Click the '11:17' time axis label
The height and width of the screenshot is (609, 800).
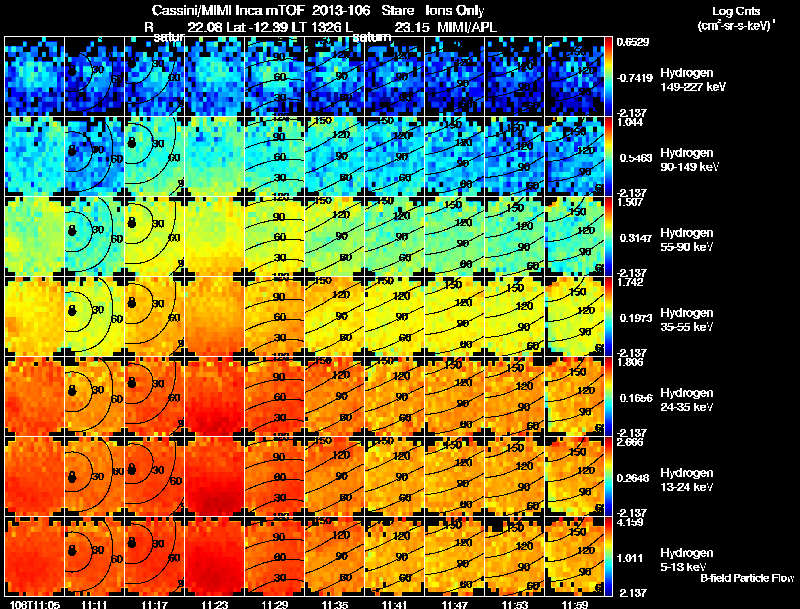pos(155,604)
